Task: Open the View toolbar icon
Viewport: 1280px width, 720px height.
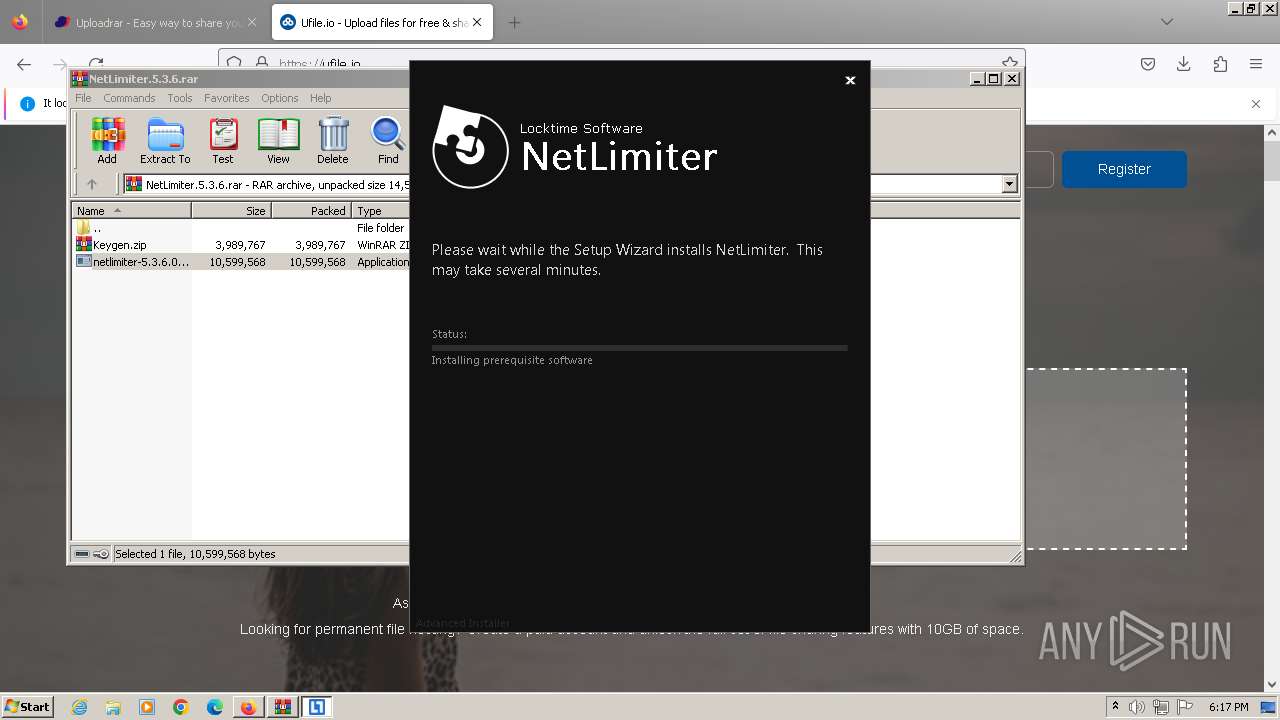Action: tap(278, 140)
